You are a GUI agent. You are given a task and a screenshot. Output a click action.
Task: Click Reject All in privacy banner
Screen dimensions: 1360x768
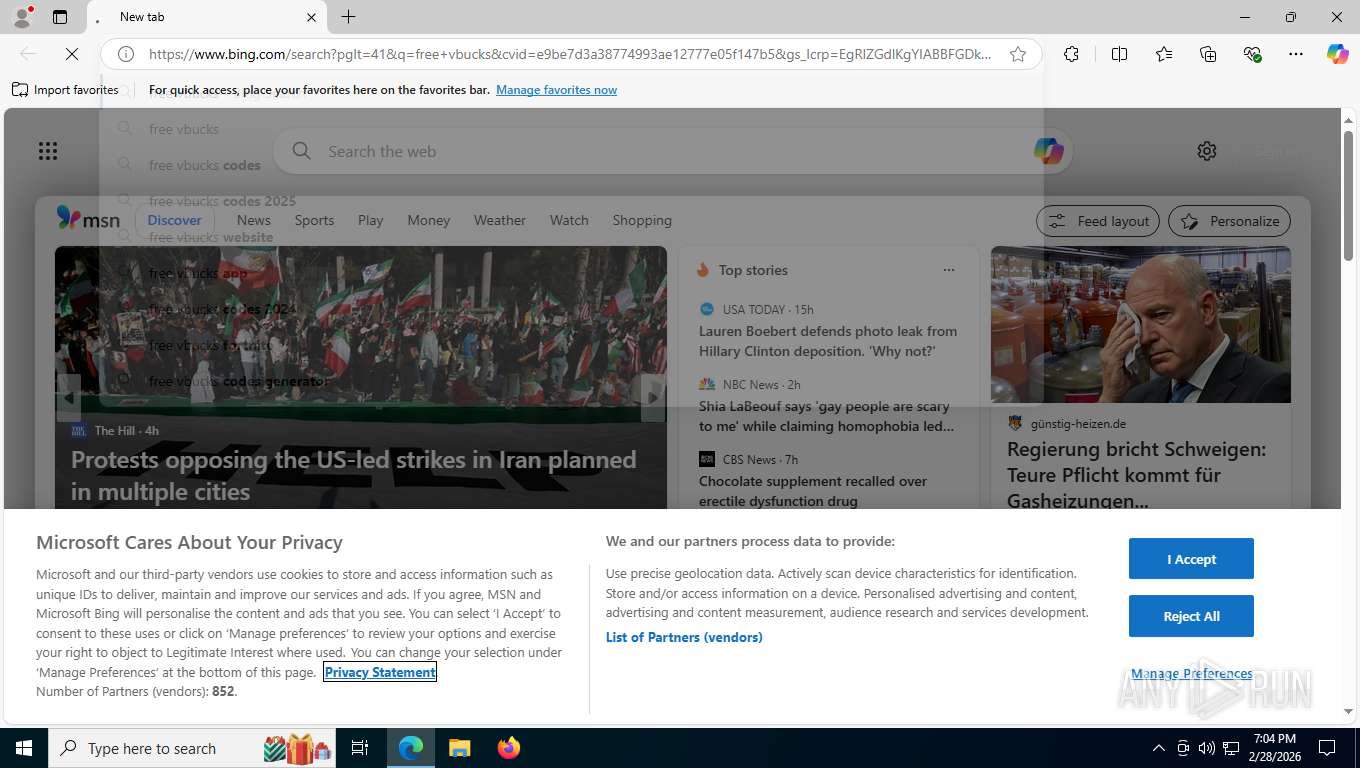tap(1191, 616)
